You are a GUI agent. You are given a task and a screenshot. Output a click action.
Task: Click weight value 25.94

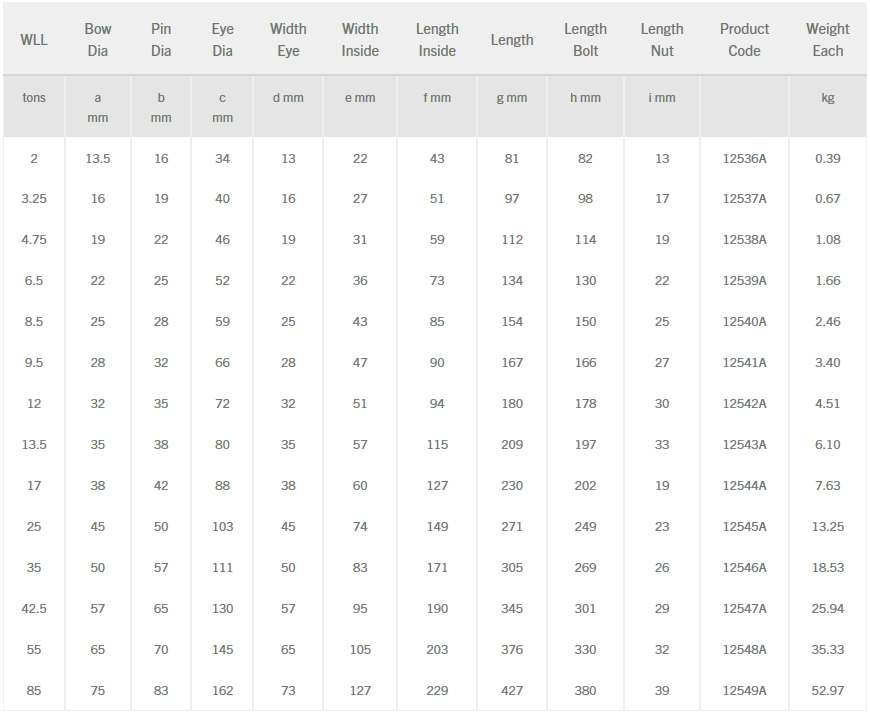point(827,609)
